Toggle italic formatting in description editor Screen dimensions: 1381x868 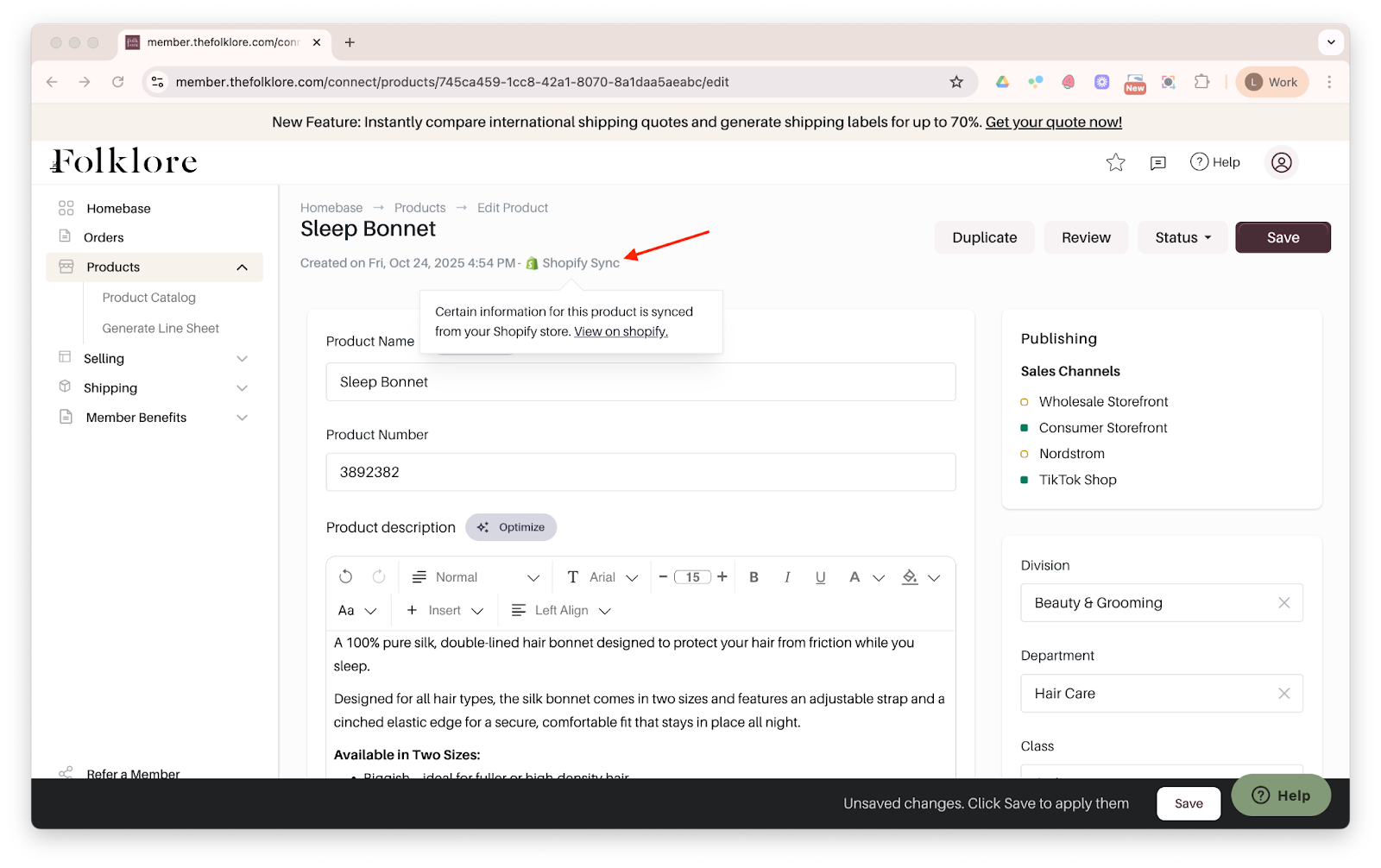pos(787,577)
